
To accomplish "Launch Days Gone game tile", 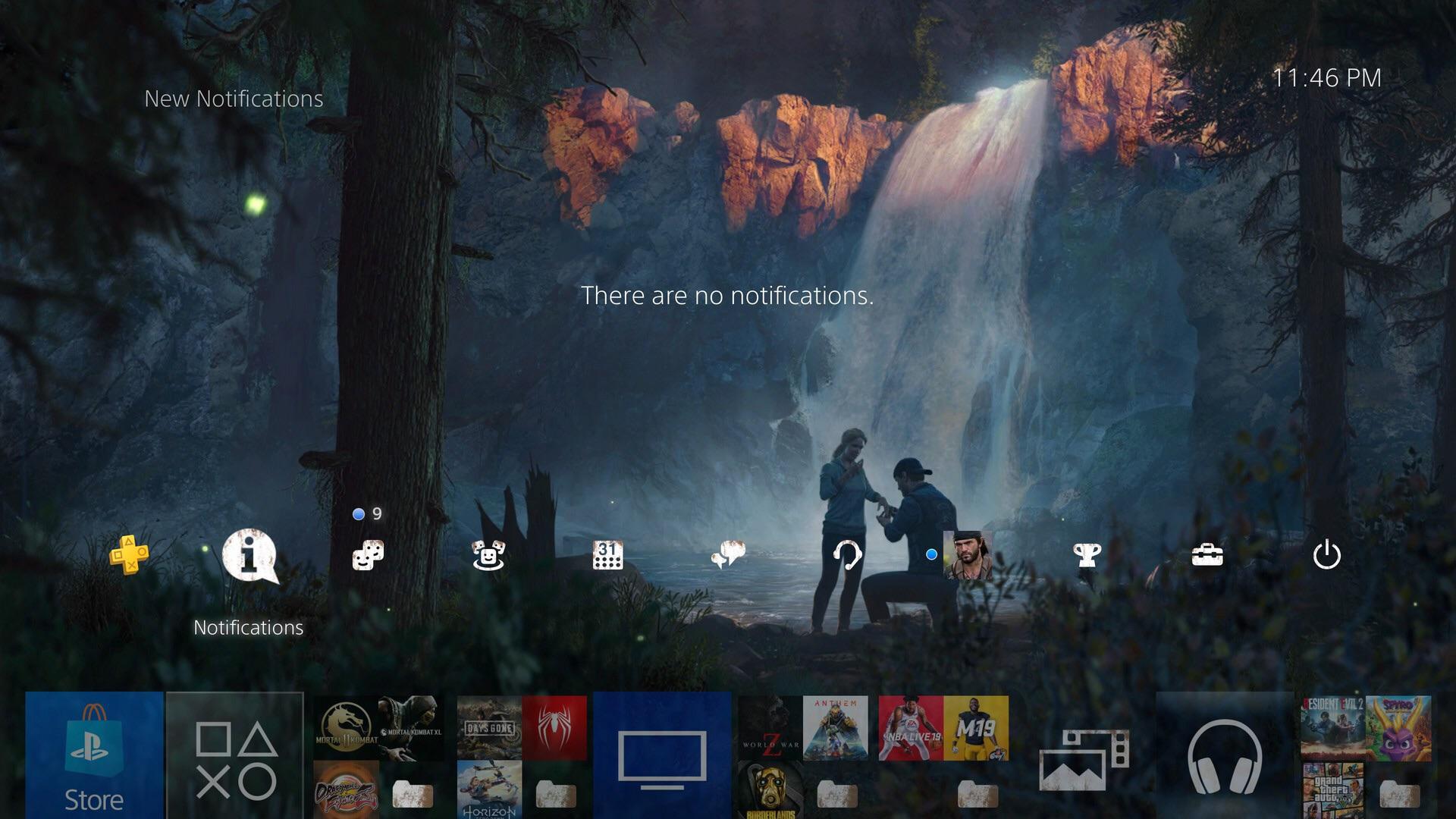I will point(489,728).
